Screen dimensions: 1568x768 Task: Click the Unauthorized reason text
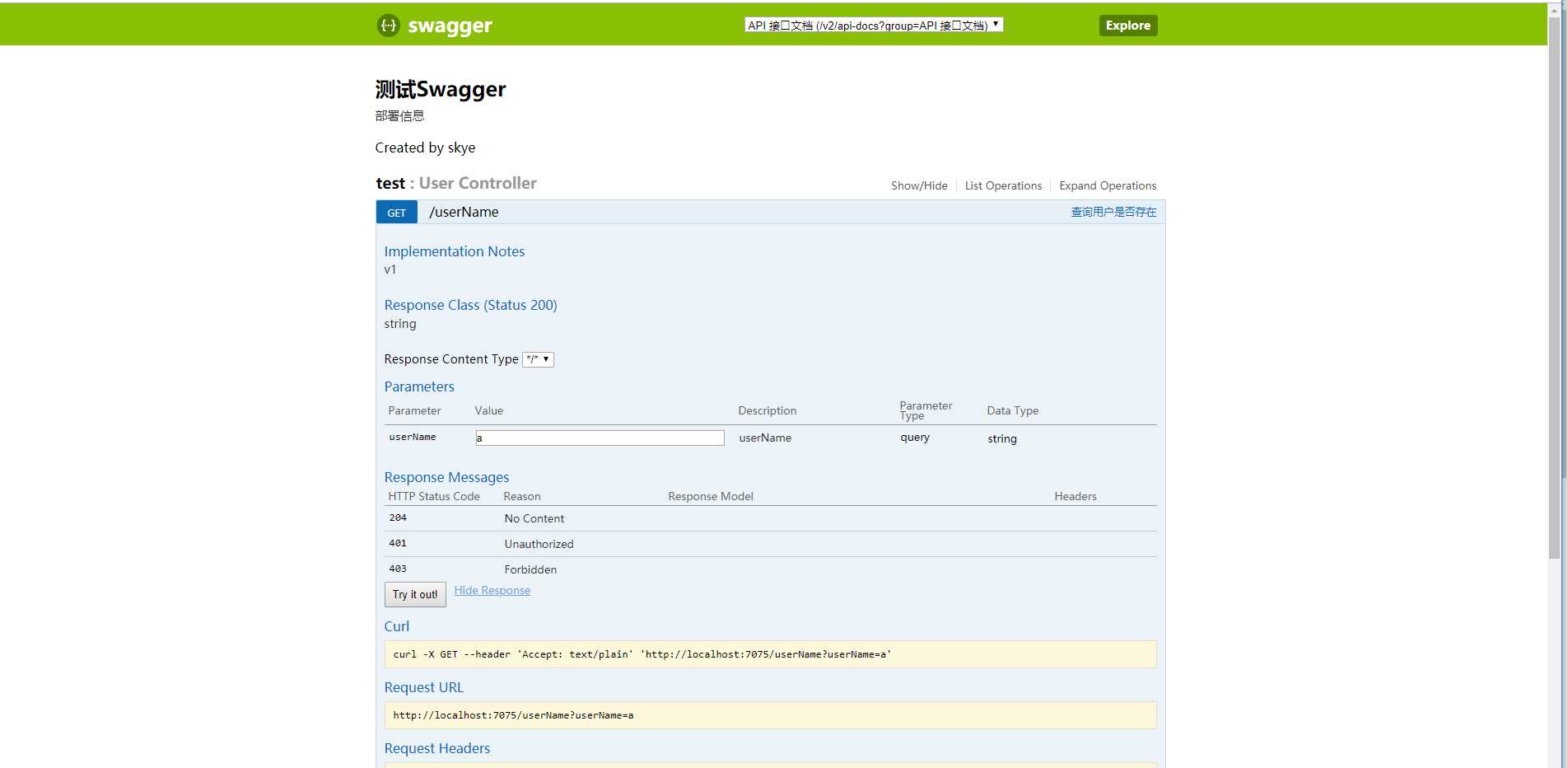(x=539, y=544)
